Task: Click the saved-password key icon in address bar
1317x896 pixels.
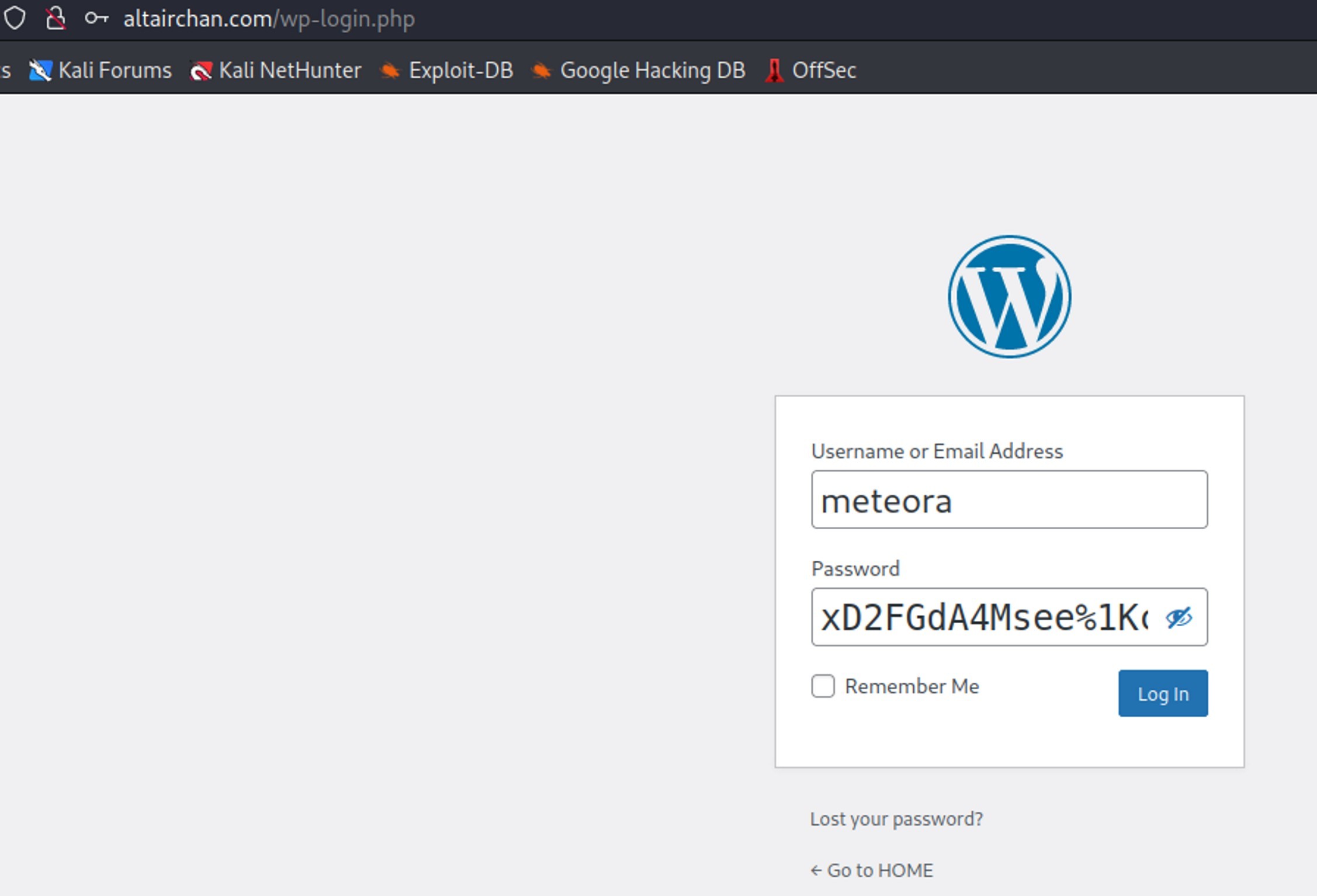Action: tap(96, 18)
